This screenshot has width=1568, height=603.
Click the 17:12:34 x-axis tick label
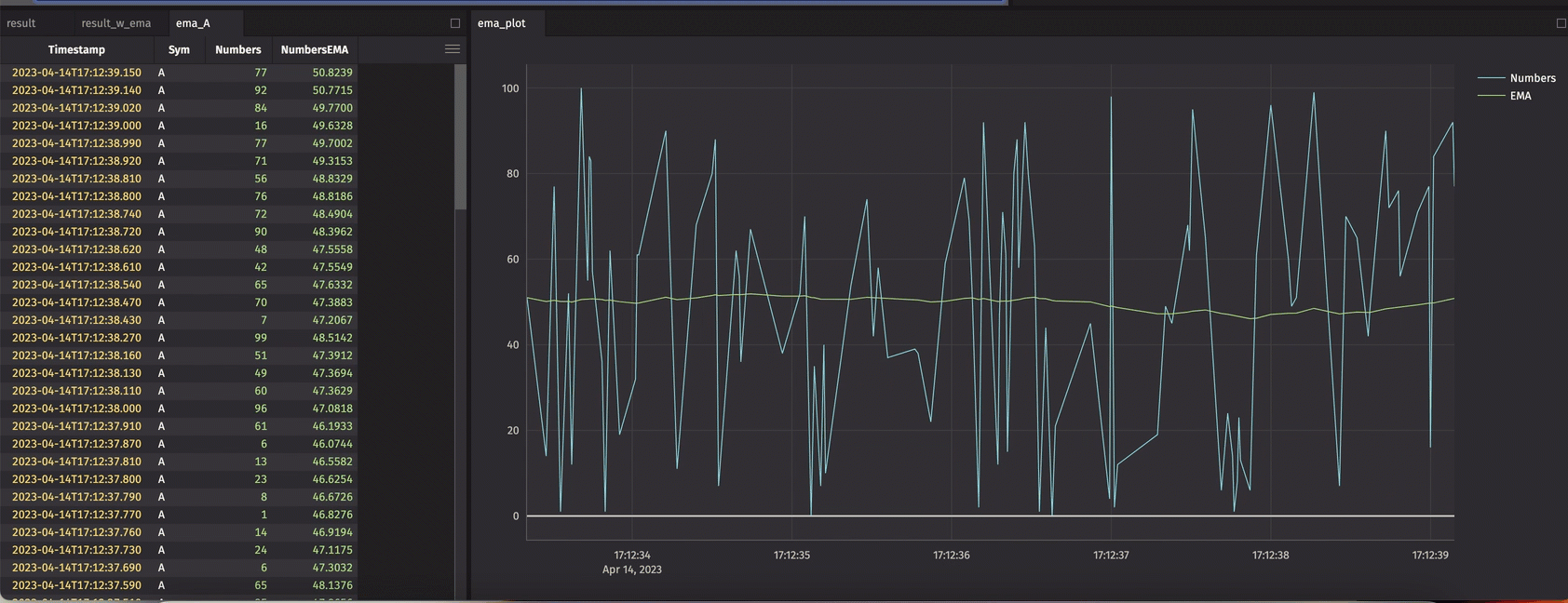point(632,555)
